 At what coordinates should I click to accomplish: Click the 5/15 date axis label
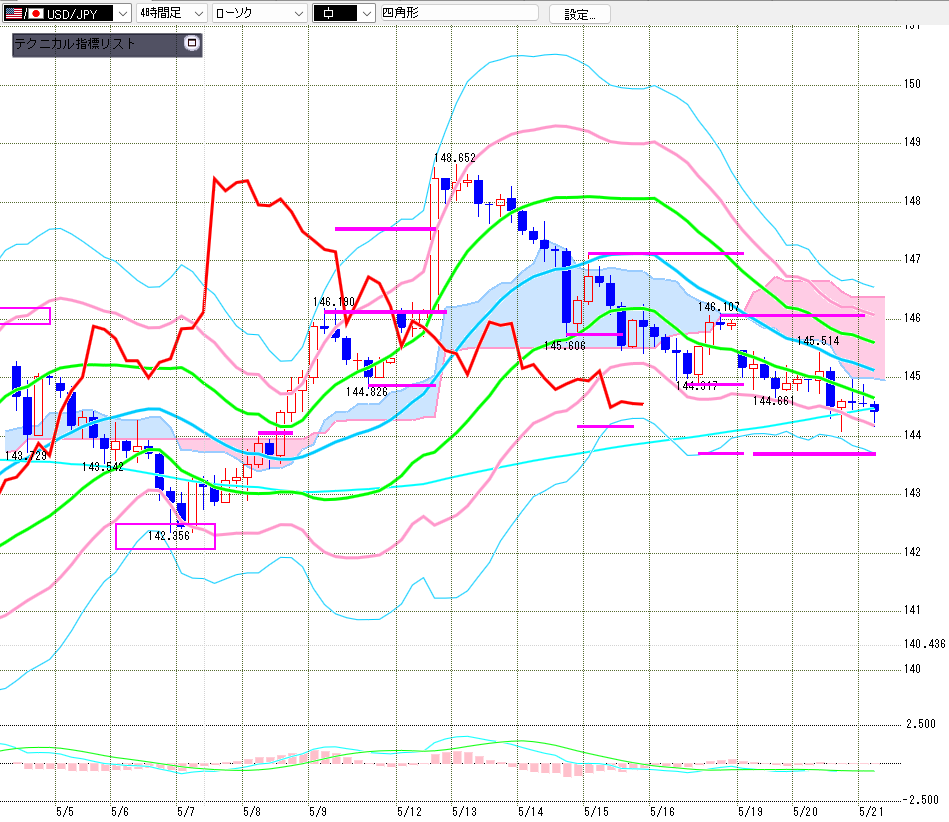point(596,811)
